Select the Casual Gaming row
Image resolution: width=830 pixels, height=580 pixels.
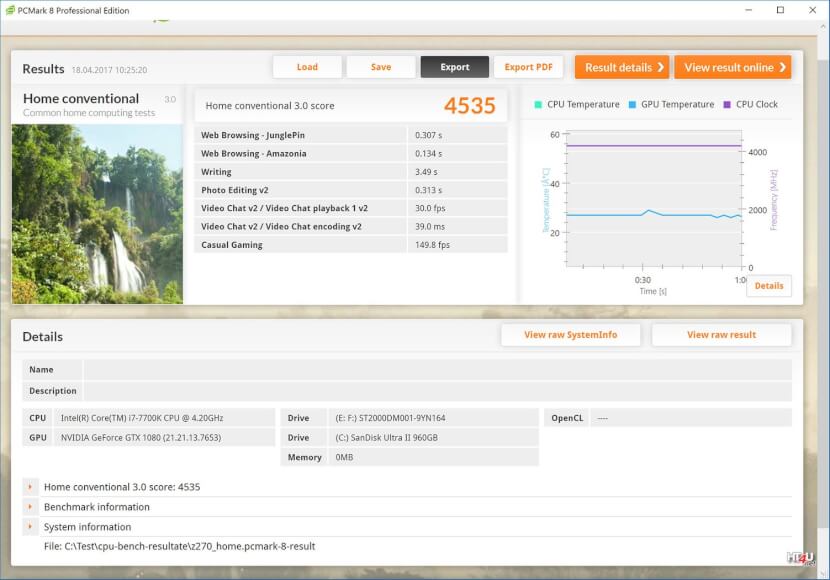click(x=351, y=244)
